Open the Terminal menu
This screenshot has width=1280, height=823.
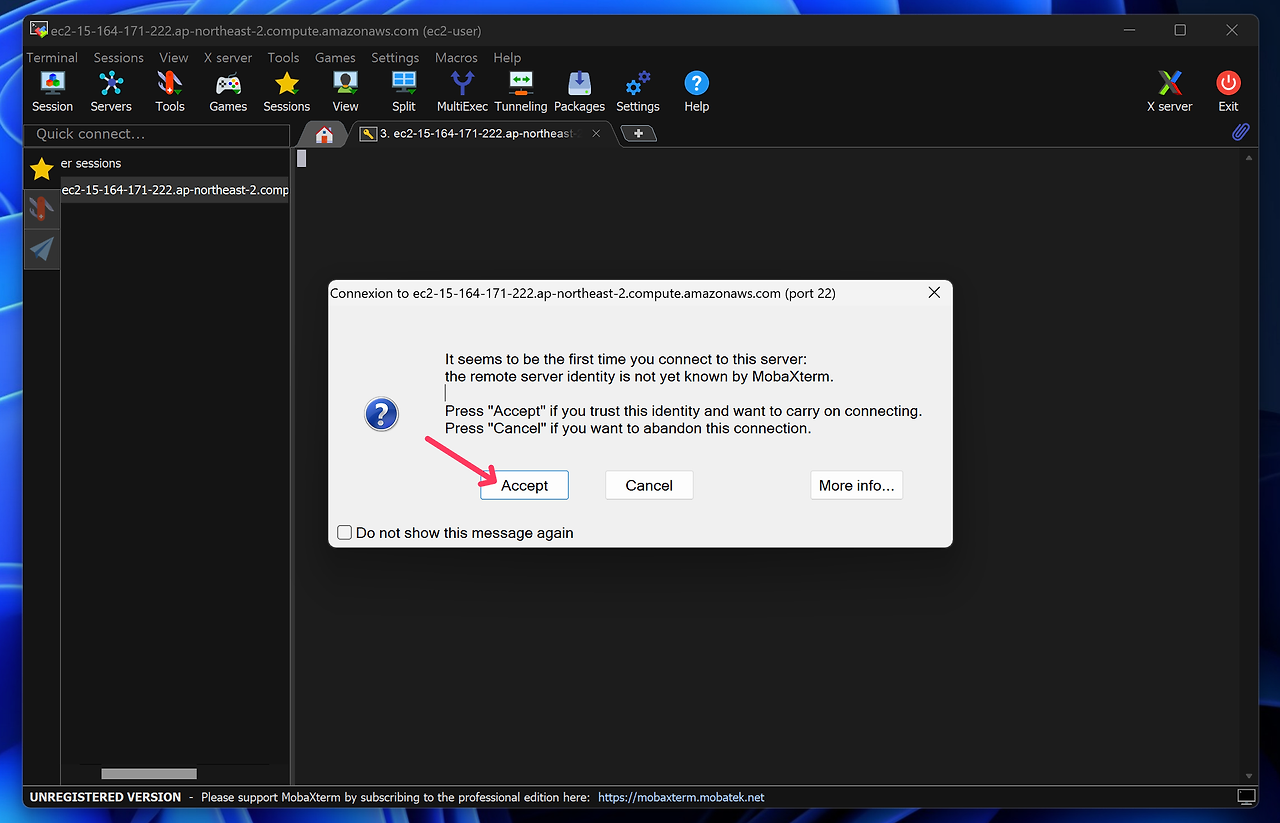tap(52, 58)
